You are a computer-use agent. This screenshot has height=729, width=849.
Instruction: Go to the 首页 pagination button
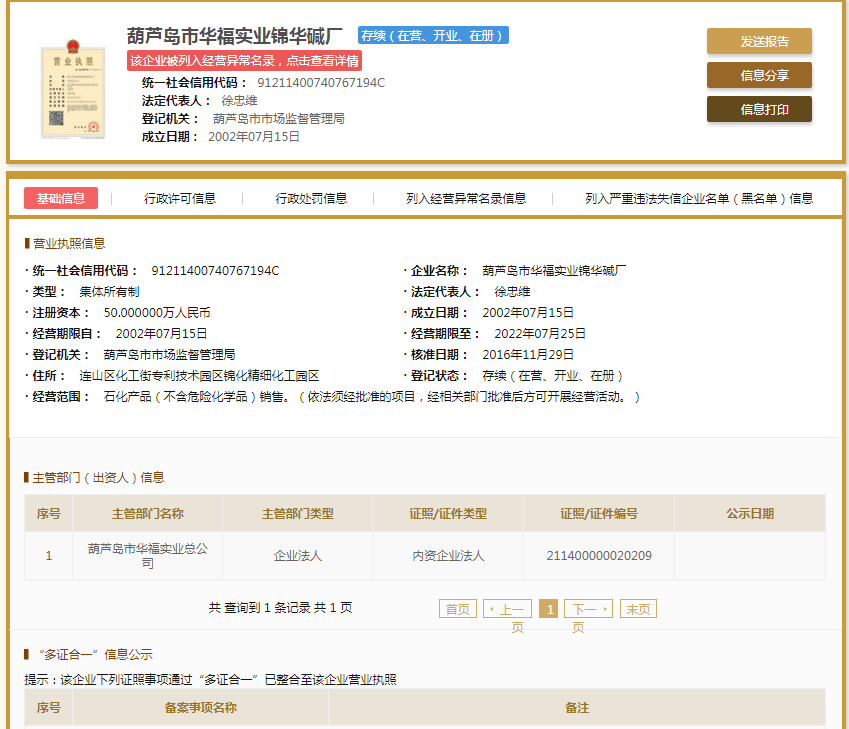click(457, 607)
